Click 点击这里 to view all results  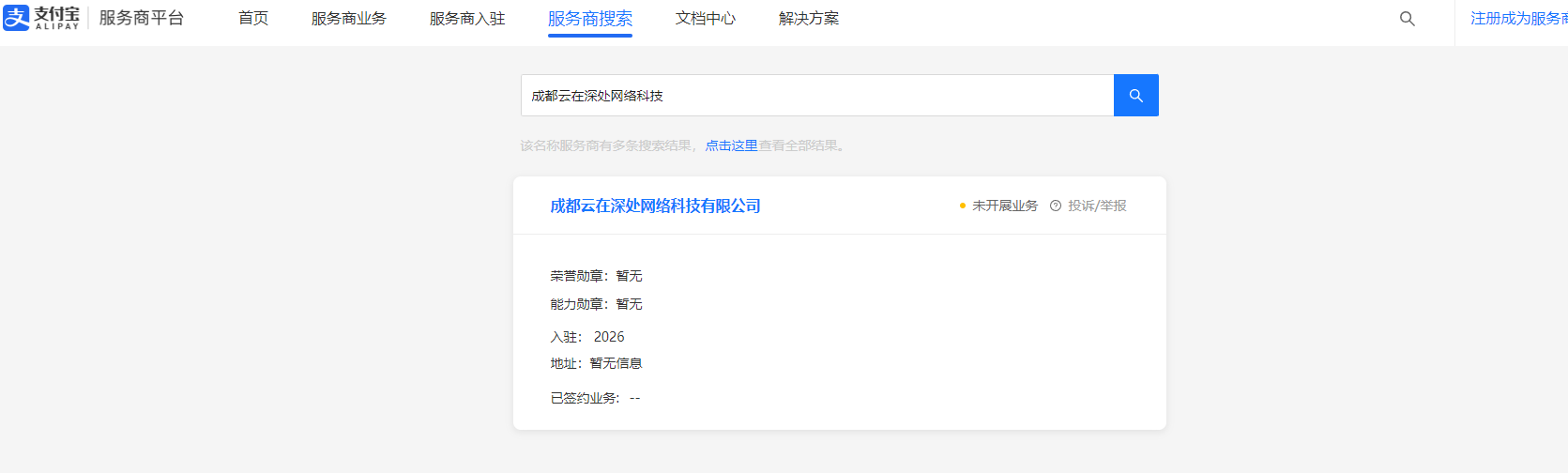click(x=731, y=145)
